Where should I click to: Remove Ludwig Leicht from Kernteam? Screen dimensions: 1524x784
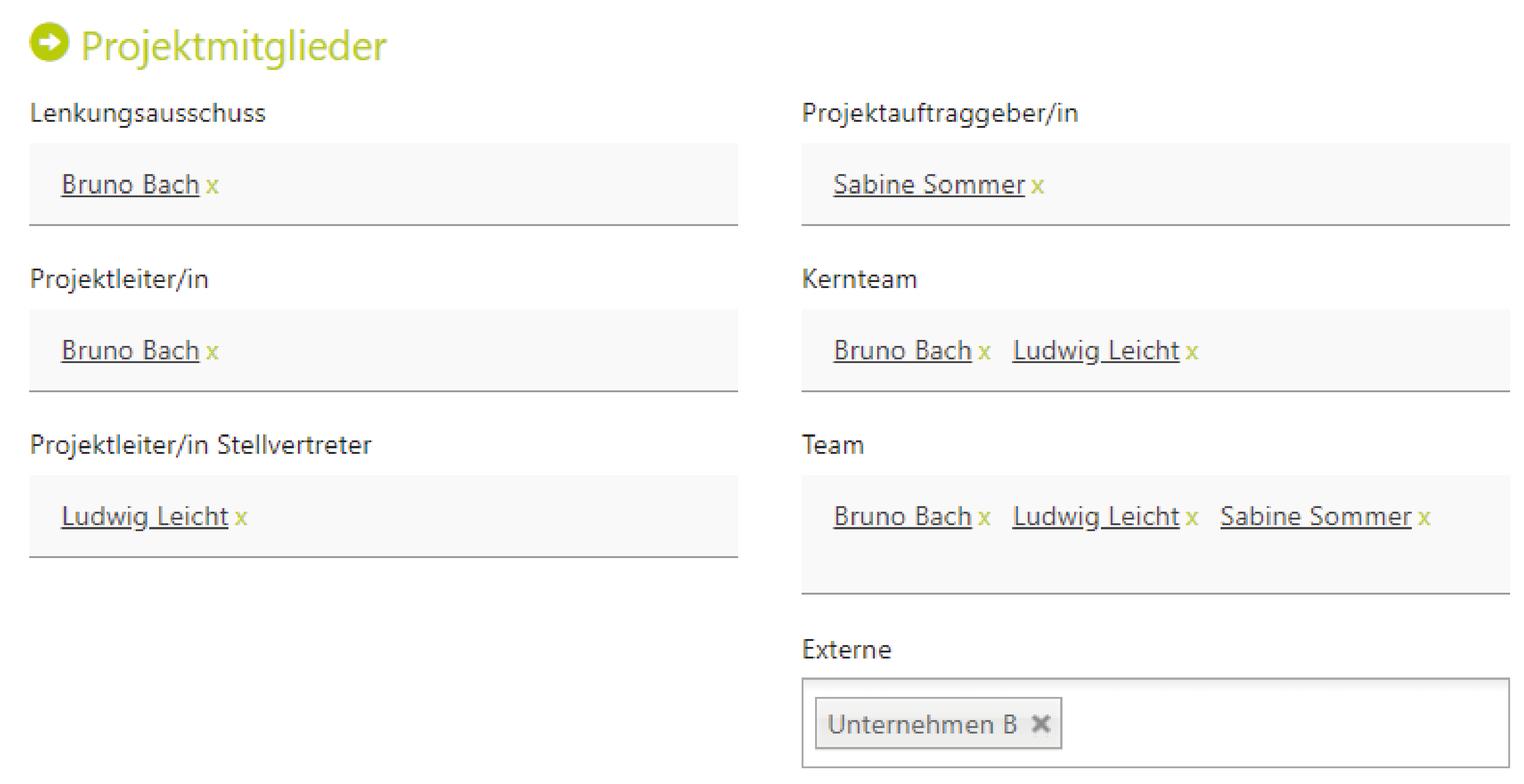pyautogui.click(x=1192, y=352)
